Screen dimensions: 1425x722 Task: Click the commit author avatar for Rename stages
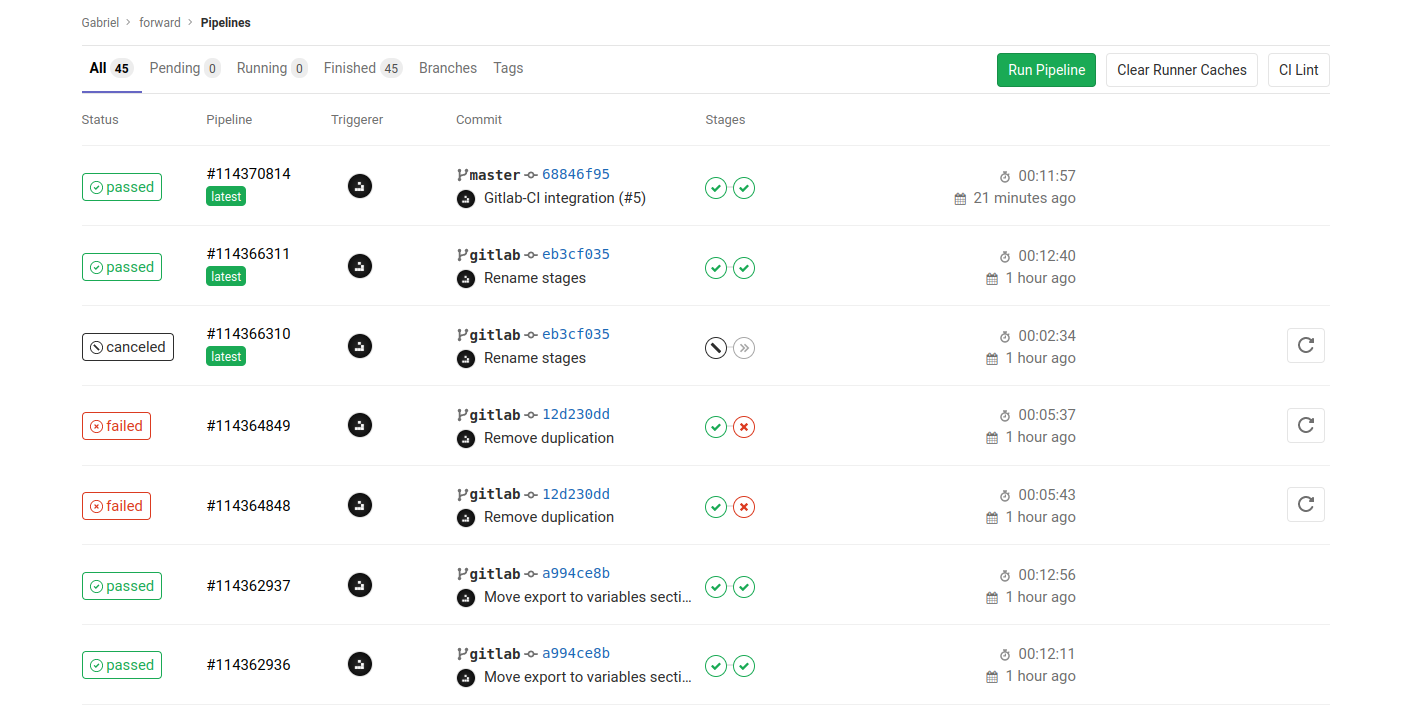466,278
